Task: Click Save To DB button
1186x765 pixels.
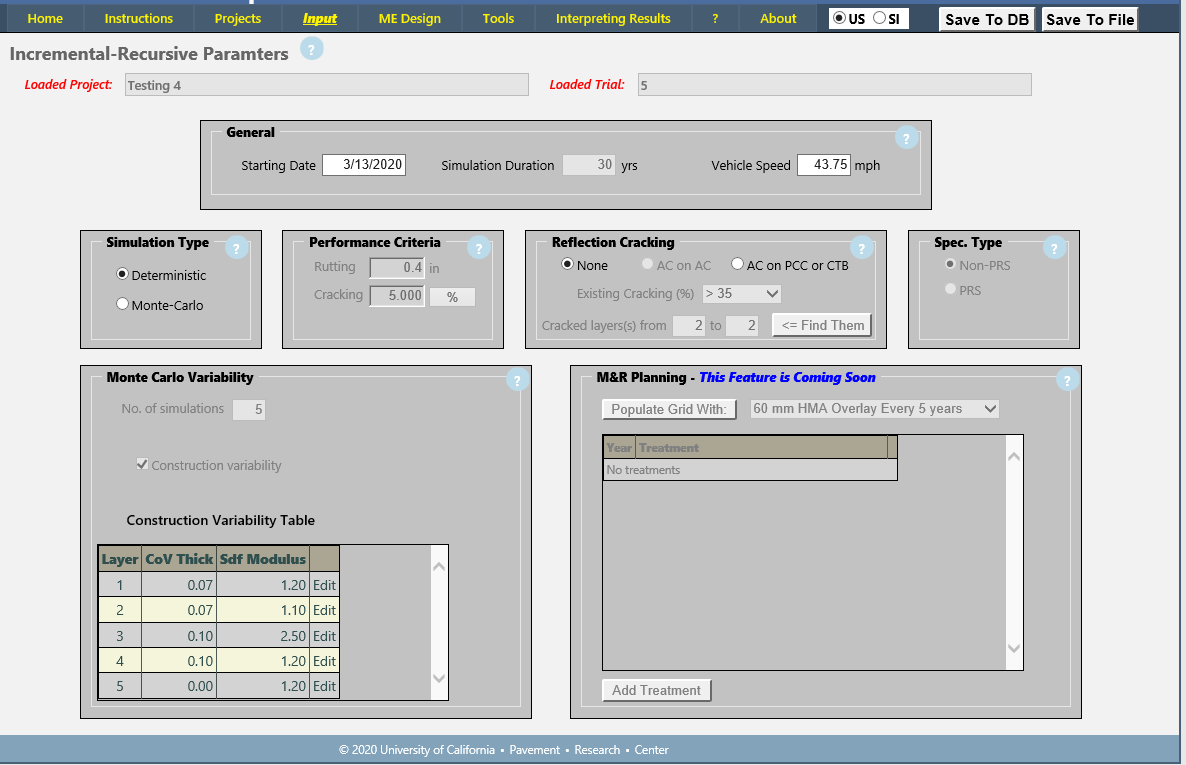Action: (x=987, y=20)
